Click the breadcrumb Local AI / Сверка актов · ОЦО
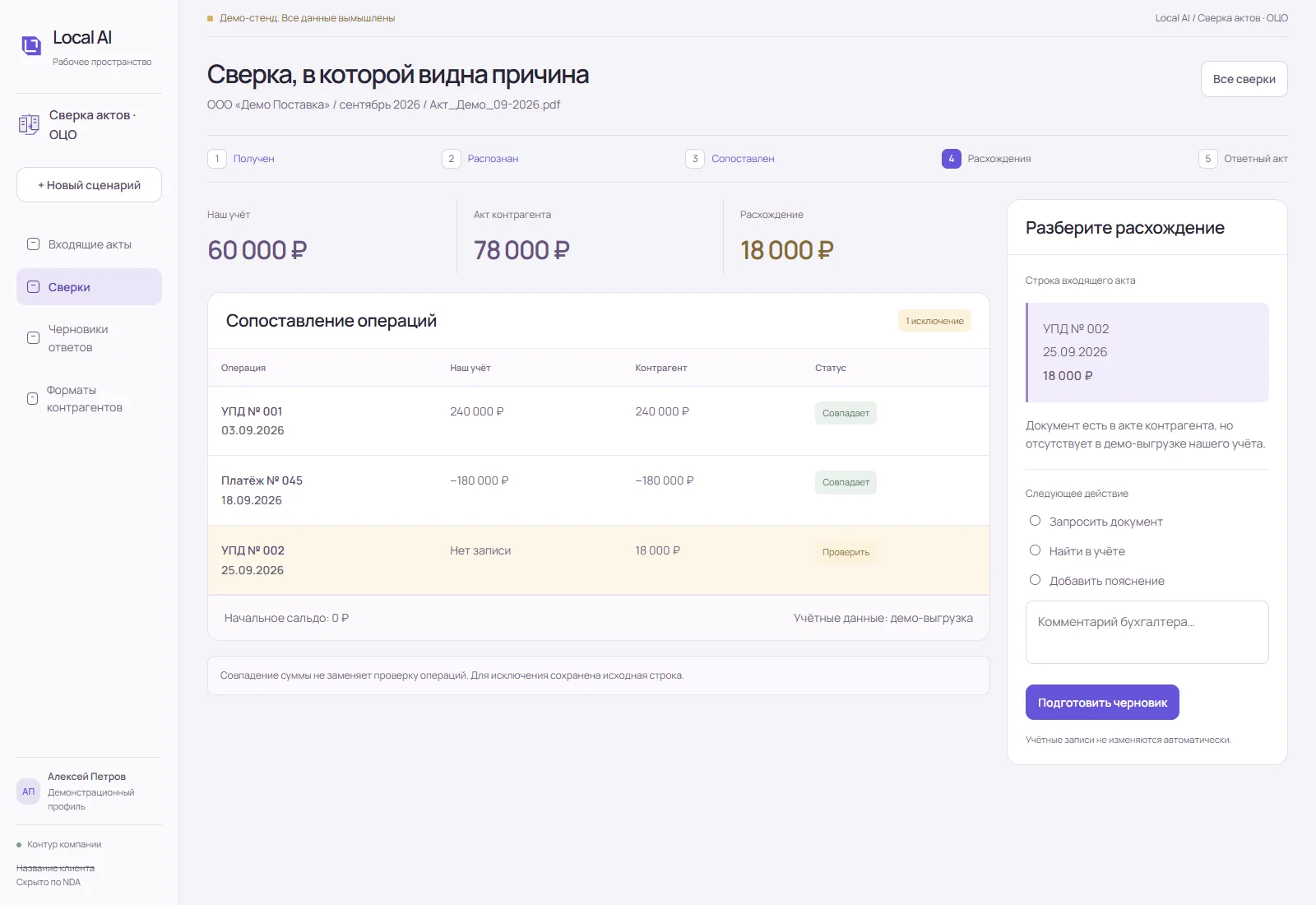This screenshot has width=1316, height=905. point(1221,18)
